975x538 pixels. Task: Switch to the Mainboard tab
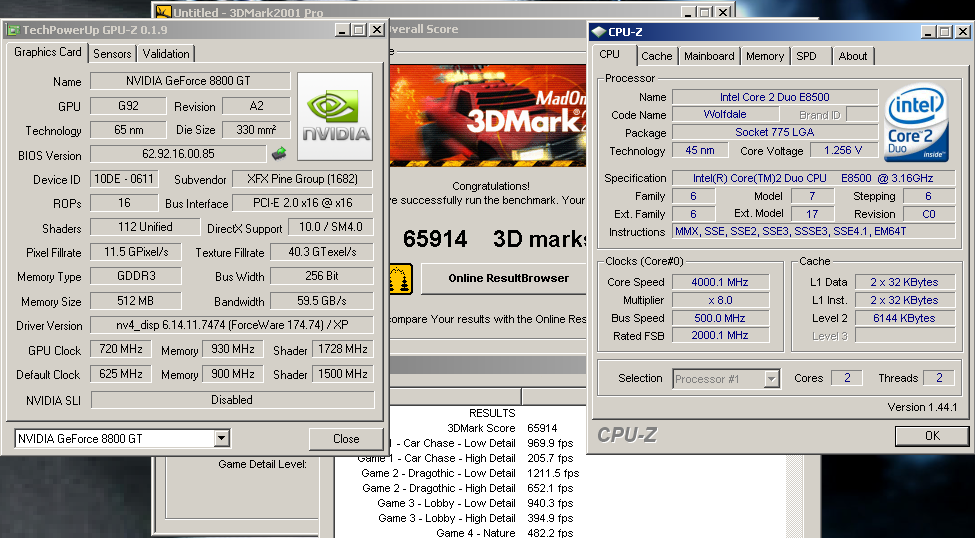pyautogui.click(x=709, y=56)
